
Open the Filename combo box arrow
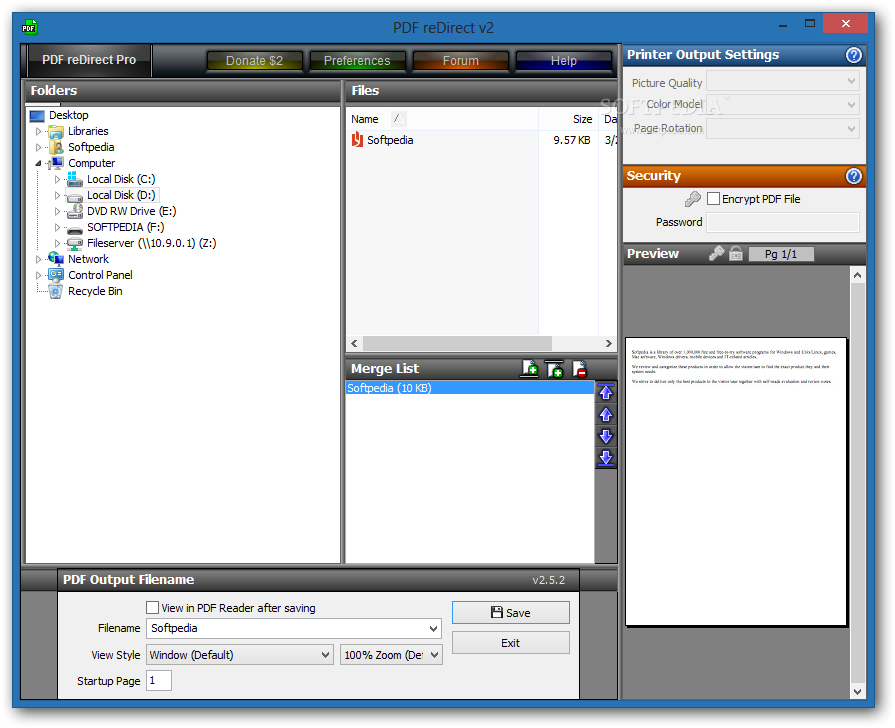tap(433, 629)
